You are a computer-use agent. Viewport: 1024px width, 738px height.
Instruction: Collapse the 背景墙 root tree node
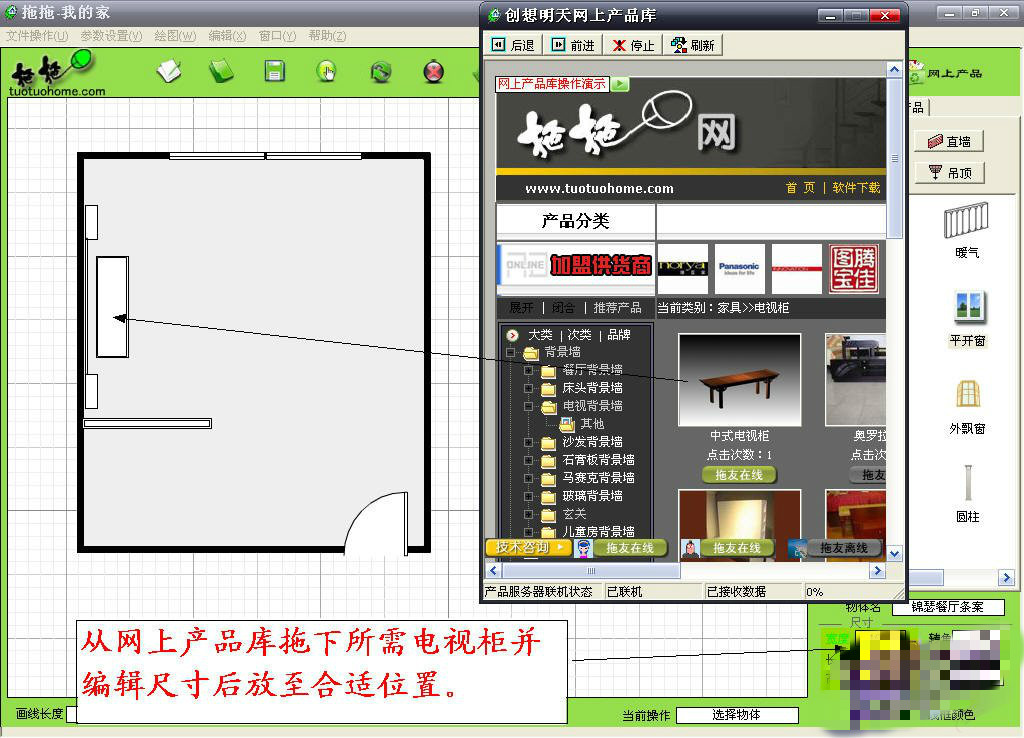click(511, 353)
